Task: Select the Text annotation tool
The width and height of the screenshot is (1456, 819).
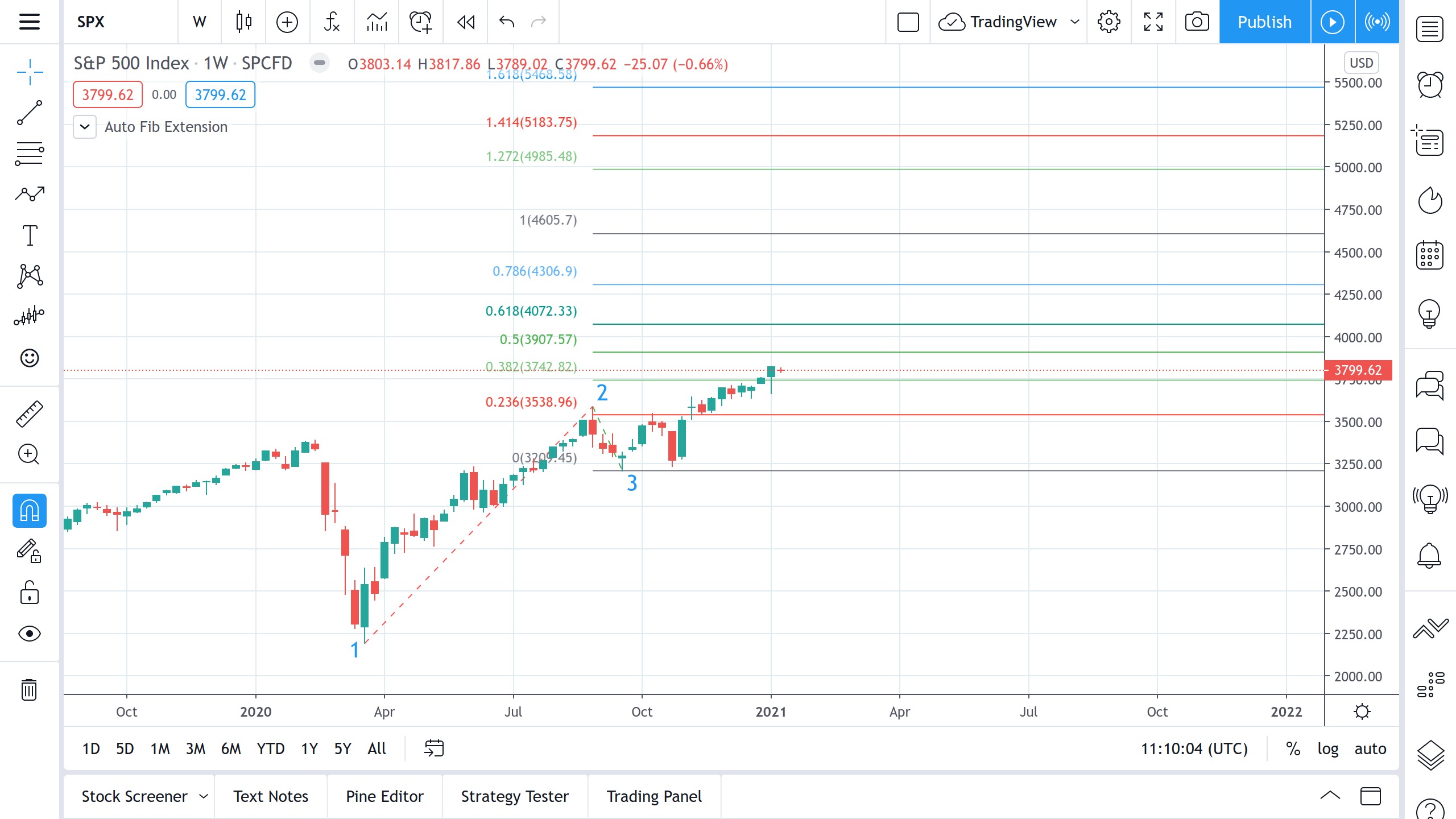Action: tap(30, 235)
